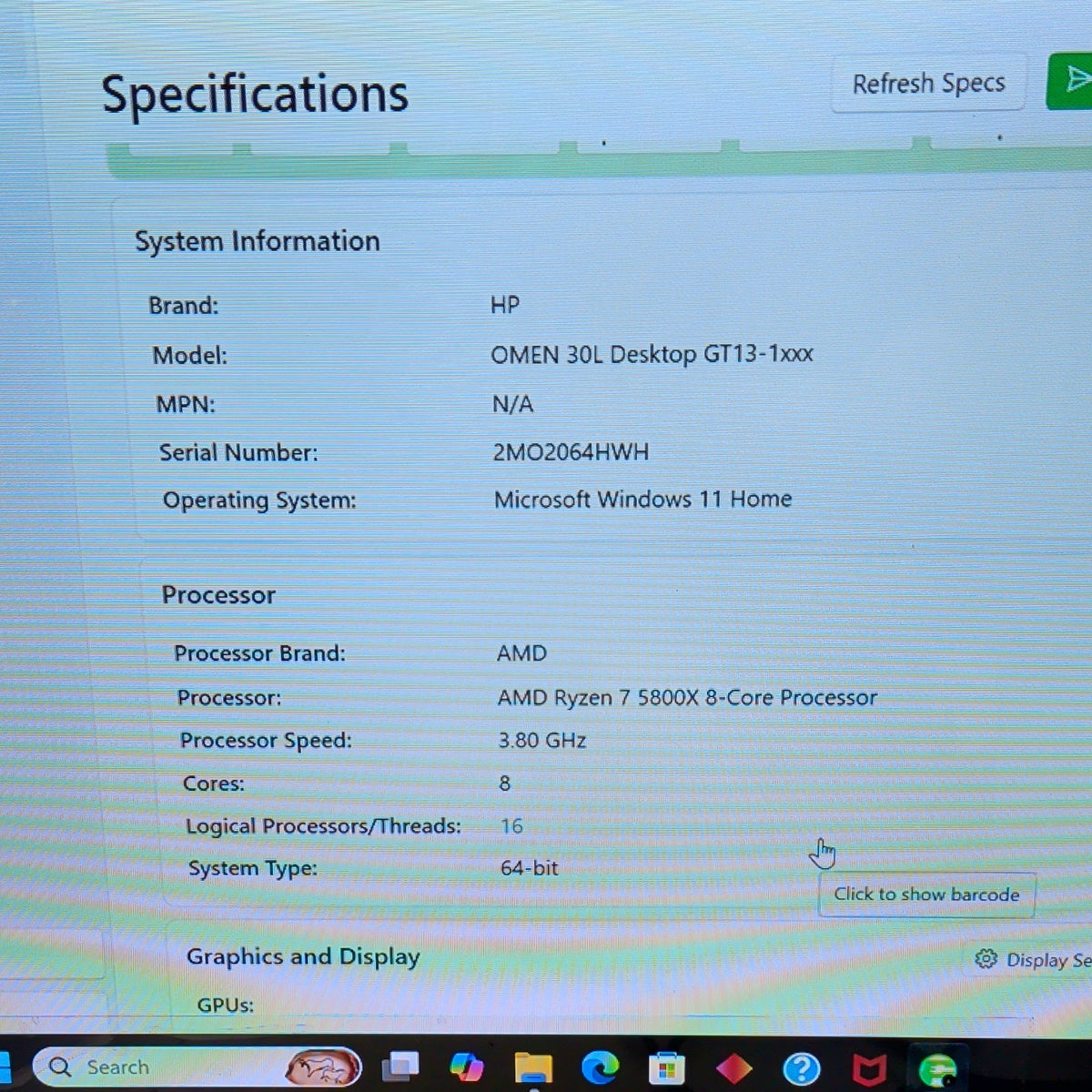This screenshot has width=1092, height=1092.
Task: Open Task View from the taskbar
Action: click(399, 1067)
